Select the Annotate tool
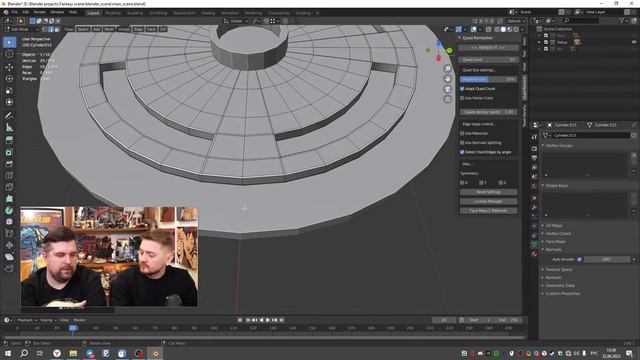640x360 pixels. pos(9,116)
